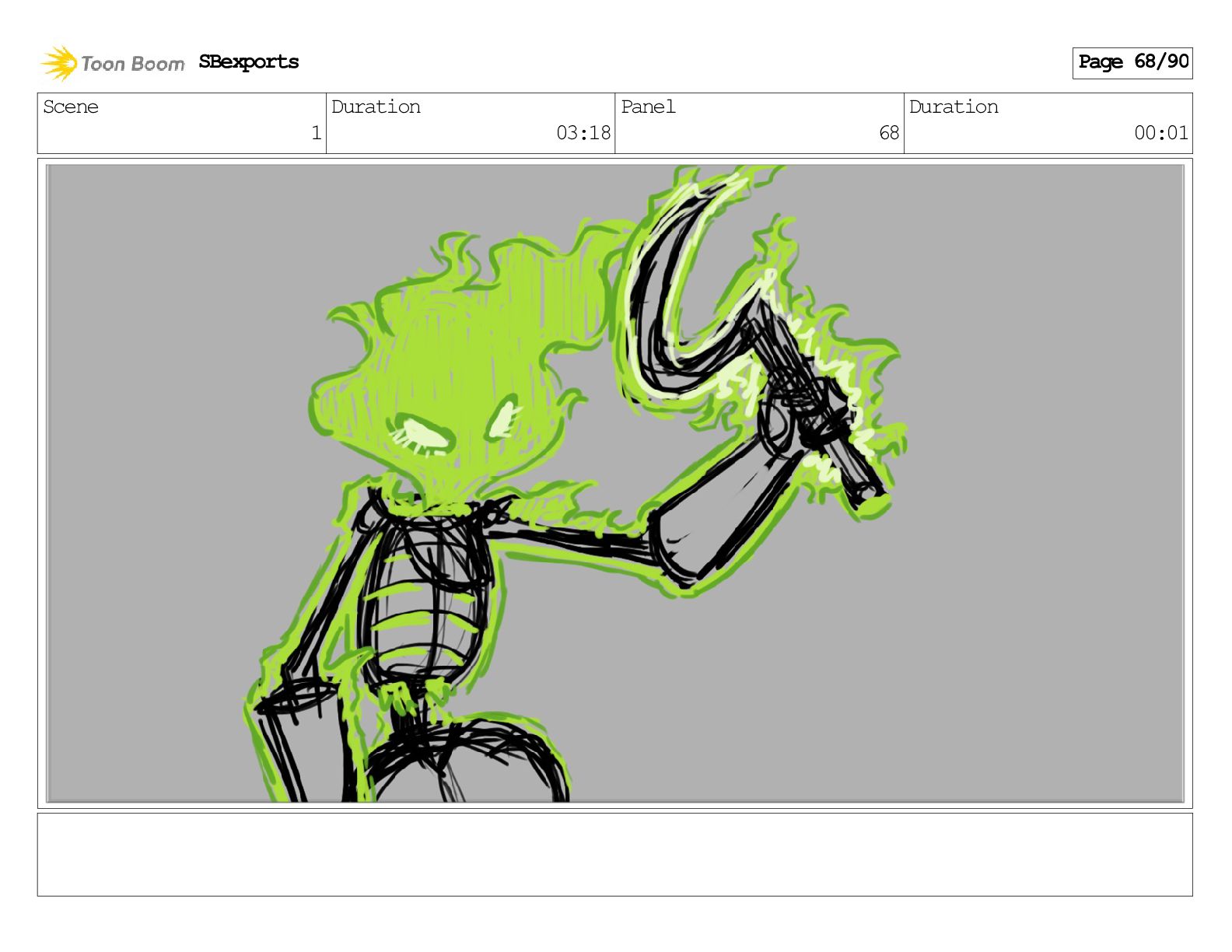Click the Page 68/90 indicator

coord(1132,62)
